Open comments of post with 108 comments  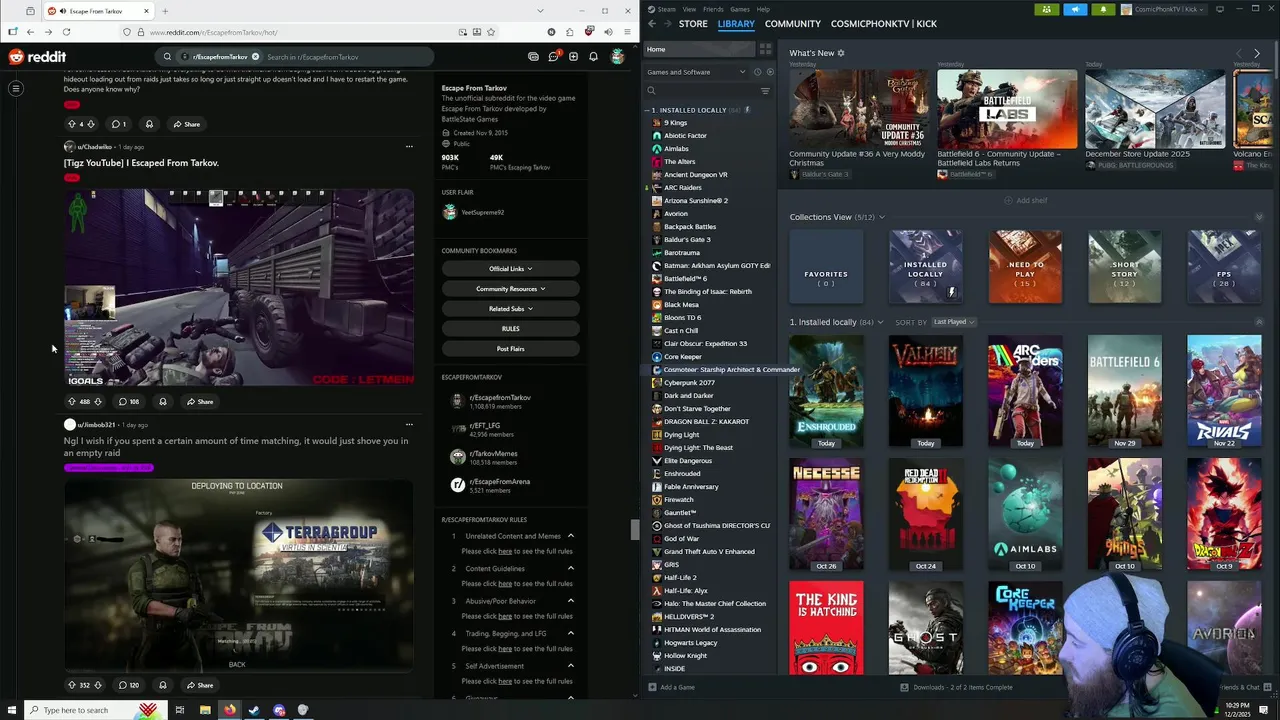tap(128, 401)
